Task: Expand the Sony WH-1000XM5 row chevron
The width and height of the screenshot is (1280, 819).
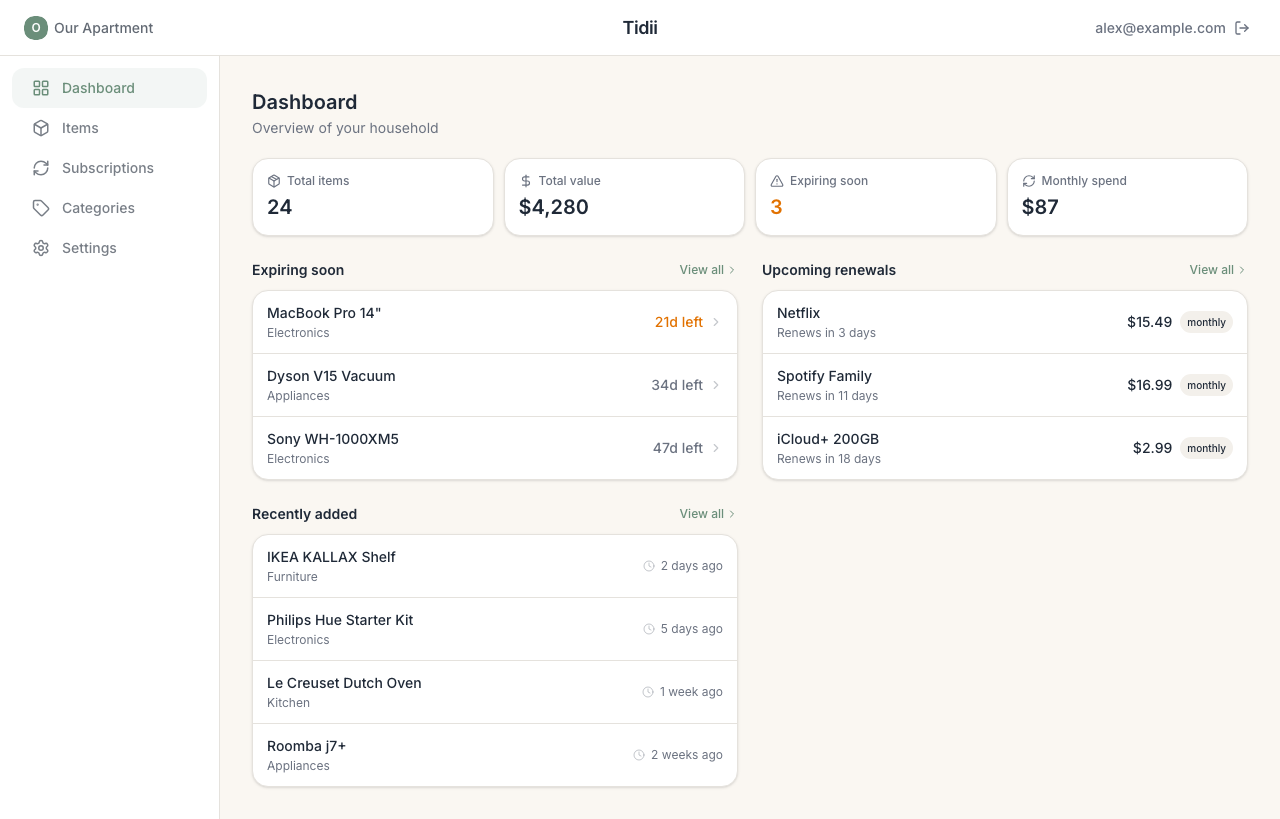Action: (718, 448)
